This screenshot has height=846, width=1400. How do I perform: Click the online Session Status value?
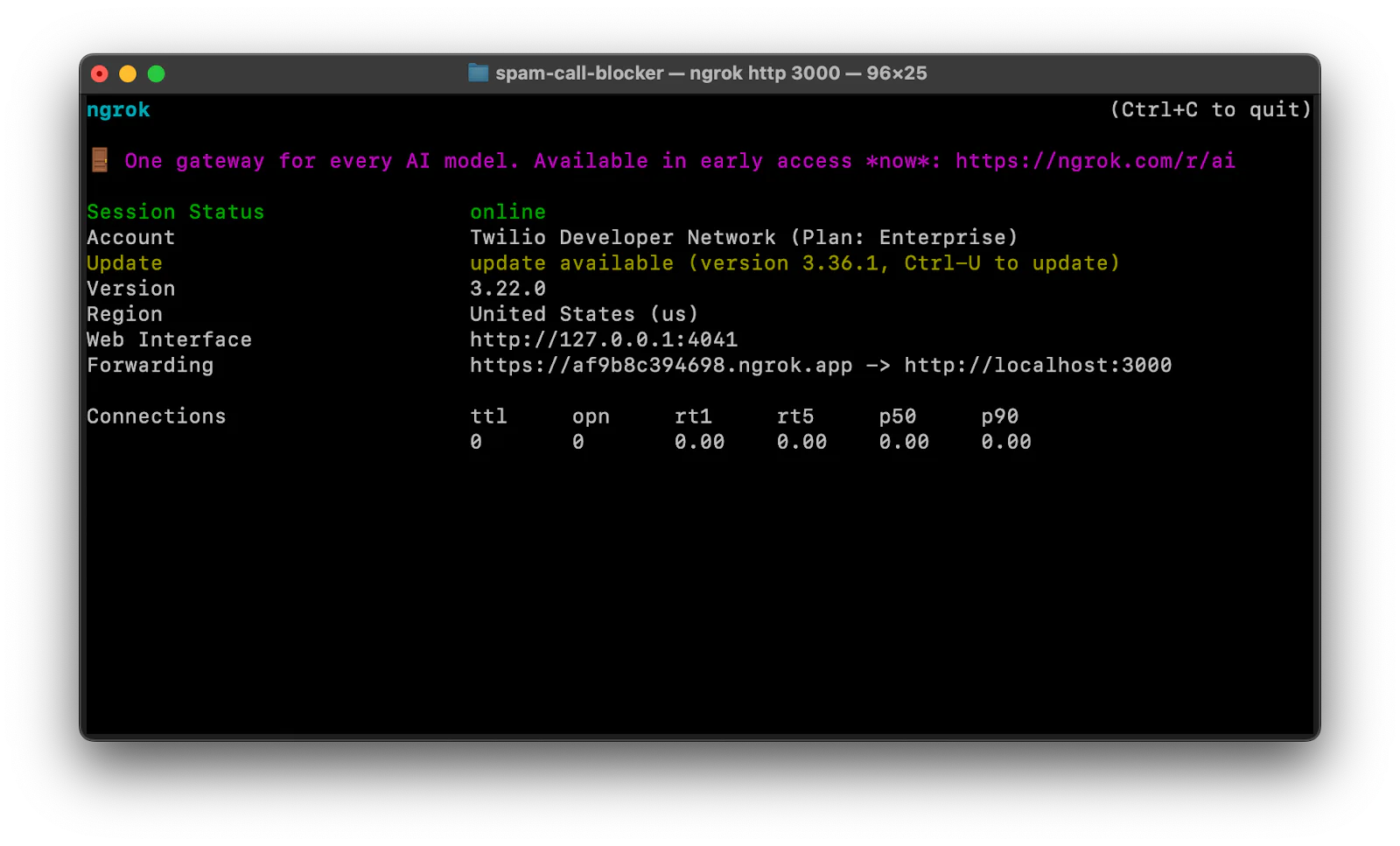tap(507, 211)
